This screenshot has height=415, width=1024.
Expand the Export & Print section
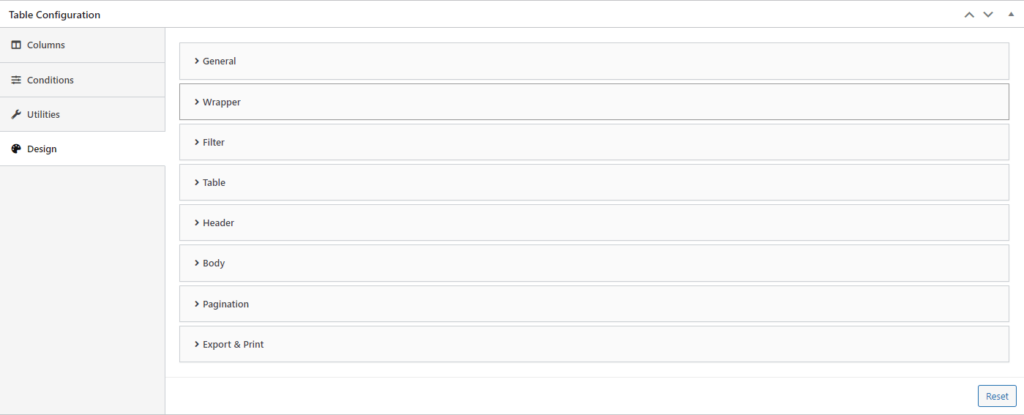point(232,344)
